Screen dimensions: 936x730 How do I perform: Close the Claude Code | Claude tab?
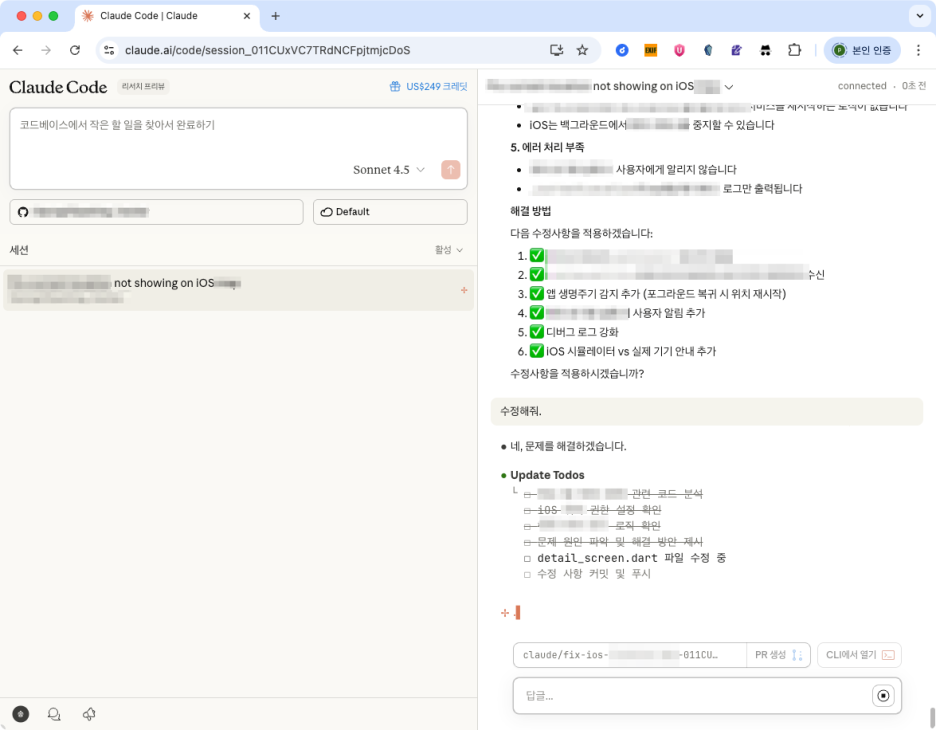[247, 16]
